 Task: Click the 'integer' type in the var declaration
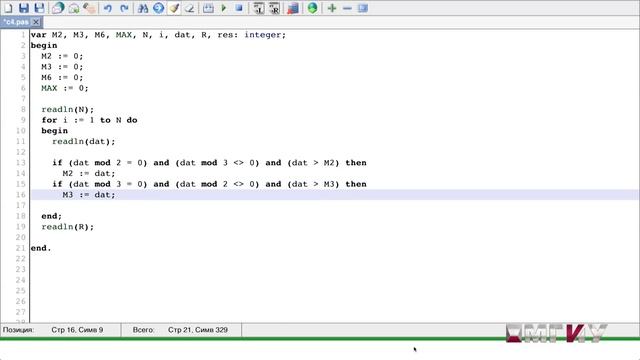[x=263, y=35]
